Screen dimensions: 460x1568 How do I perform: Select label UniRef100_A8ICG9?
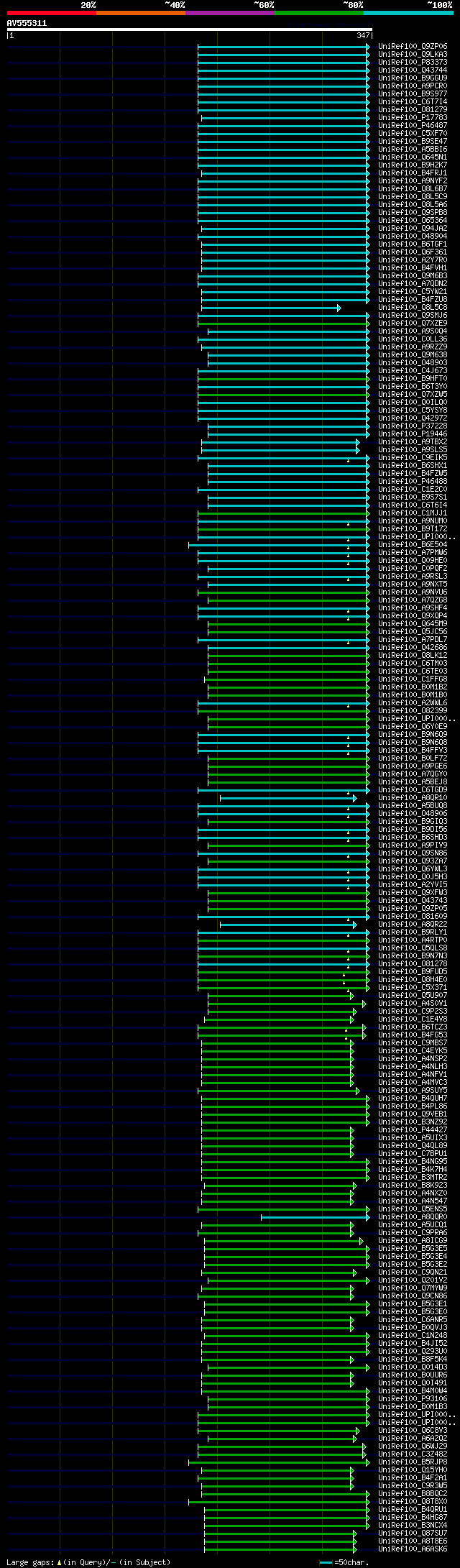coord(413,1241)
